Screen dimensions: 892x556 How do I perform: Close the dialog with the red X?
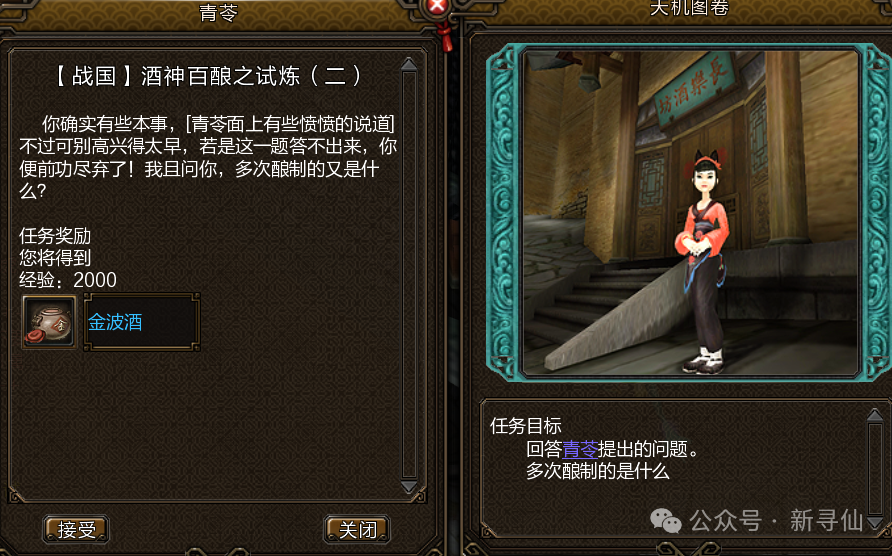tap(436, 6)
